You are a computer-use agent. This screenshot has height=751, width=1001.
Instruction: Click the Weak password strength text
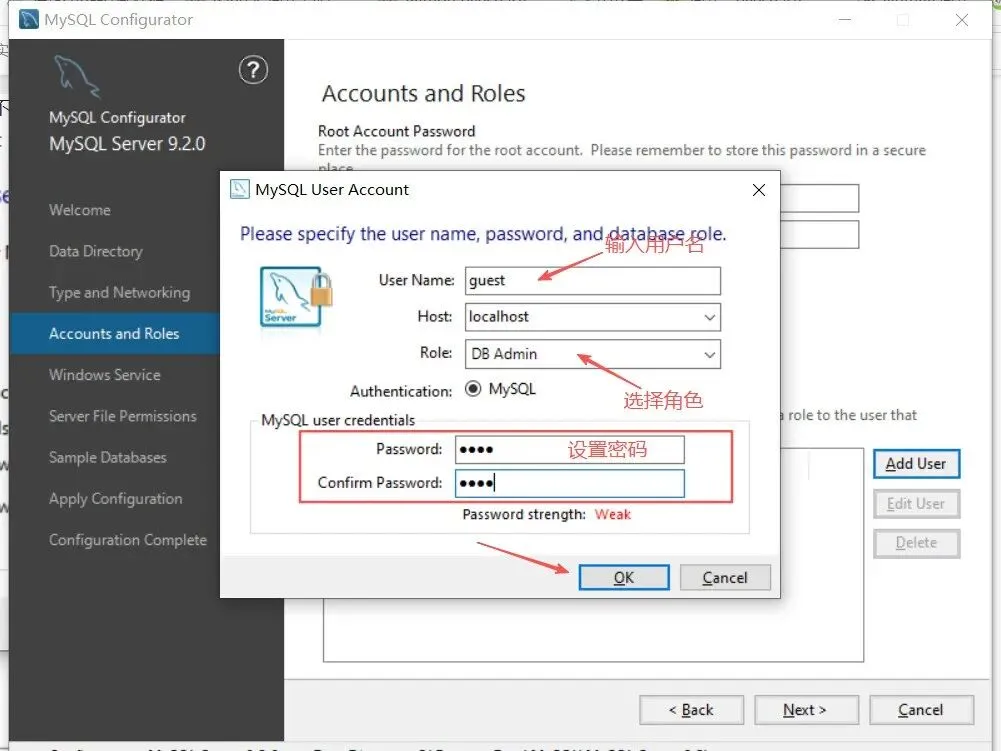pyautogui.click(x=613, y=515)
